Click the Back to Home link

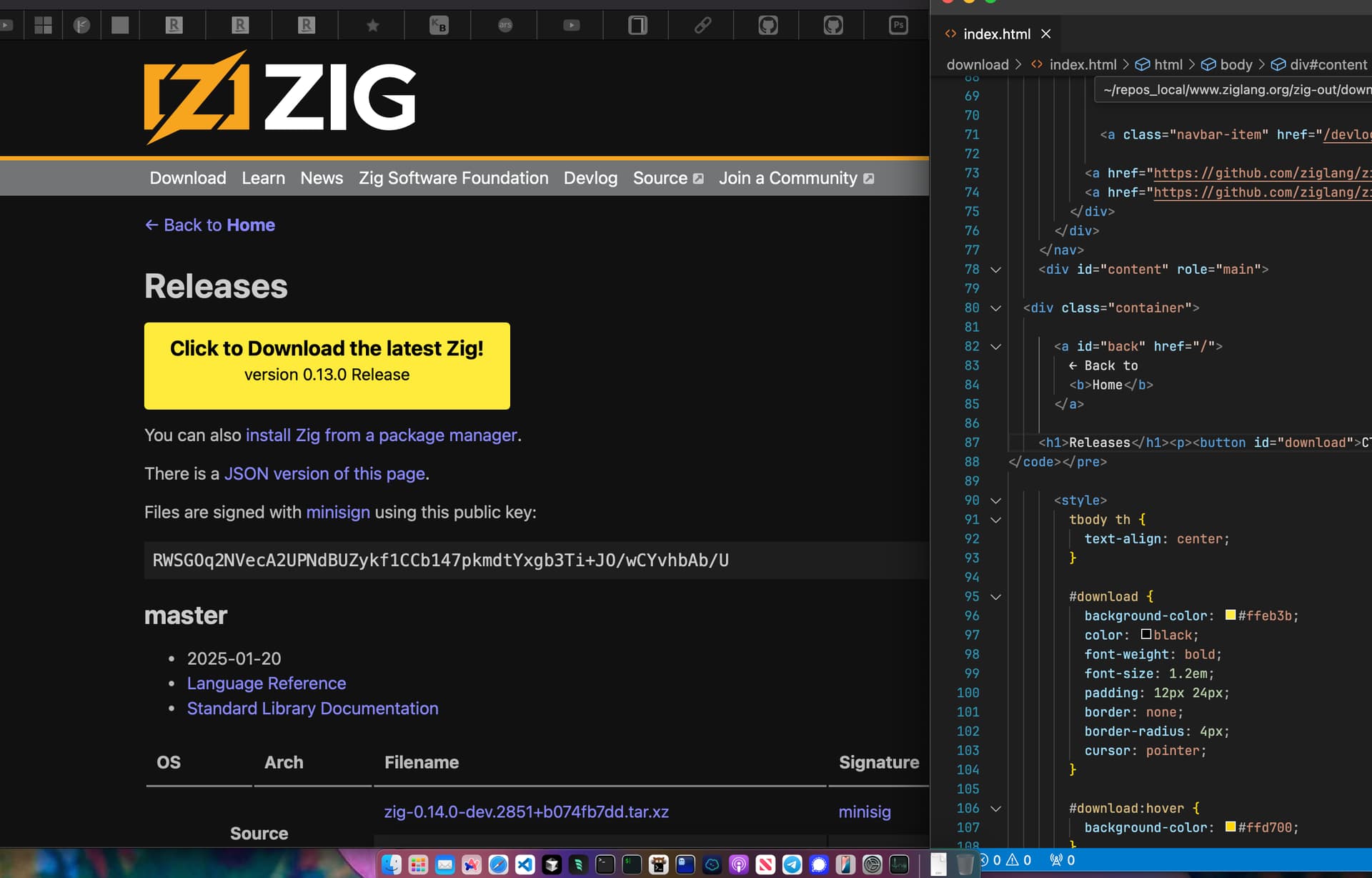click(x=210, y=225)
